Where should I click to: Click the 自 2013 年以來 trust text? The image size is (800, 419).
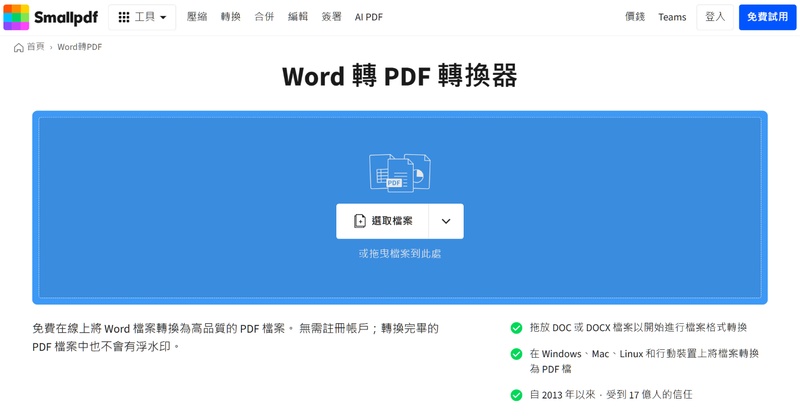[x=611, y=395]
